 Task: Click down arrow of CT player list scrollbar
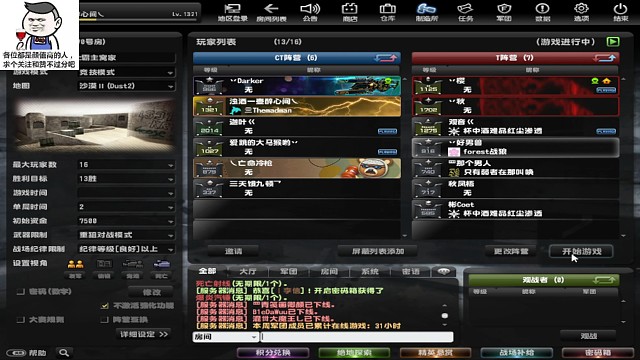pyautogui.click(x=404, y=236)
